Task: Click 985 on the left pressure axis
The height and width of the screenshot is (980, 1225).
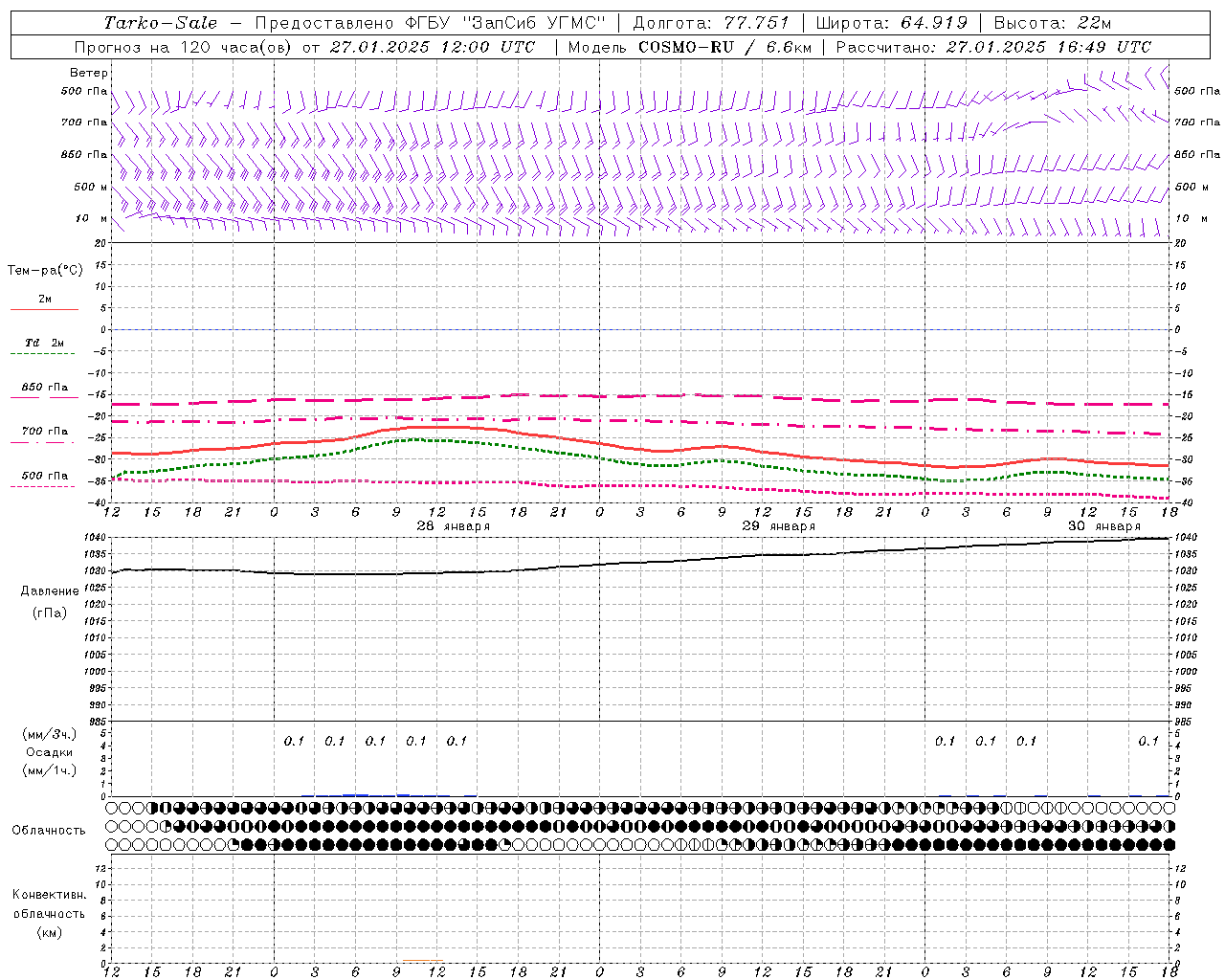Action: tap(99, 722)
